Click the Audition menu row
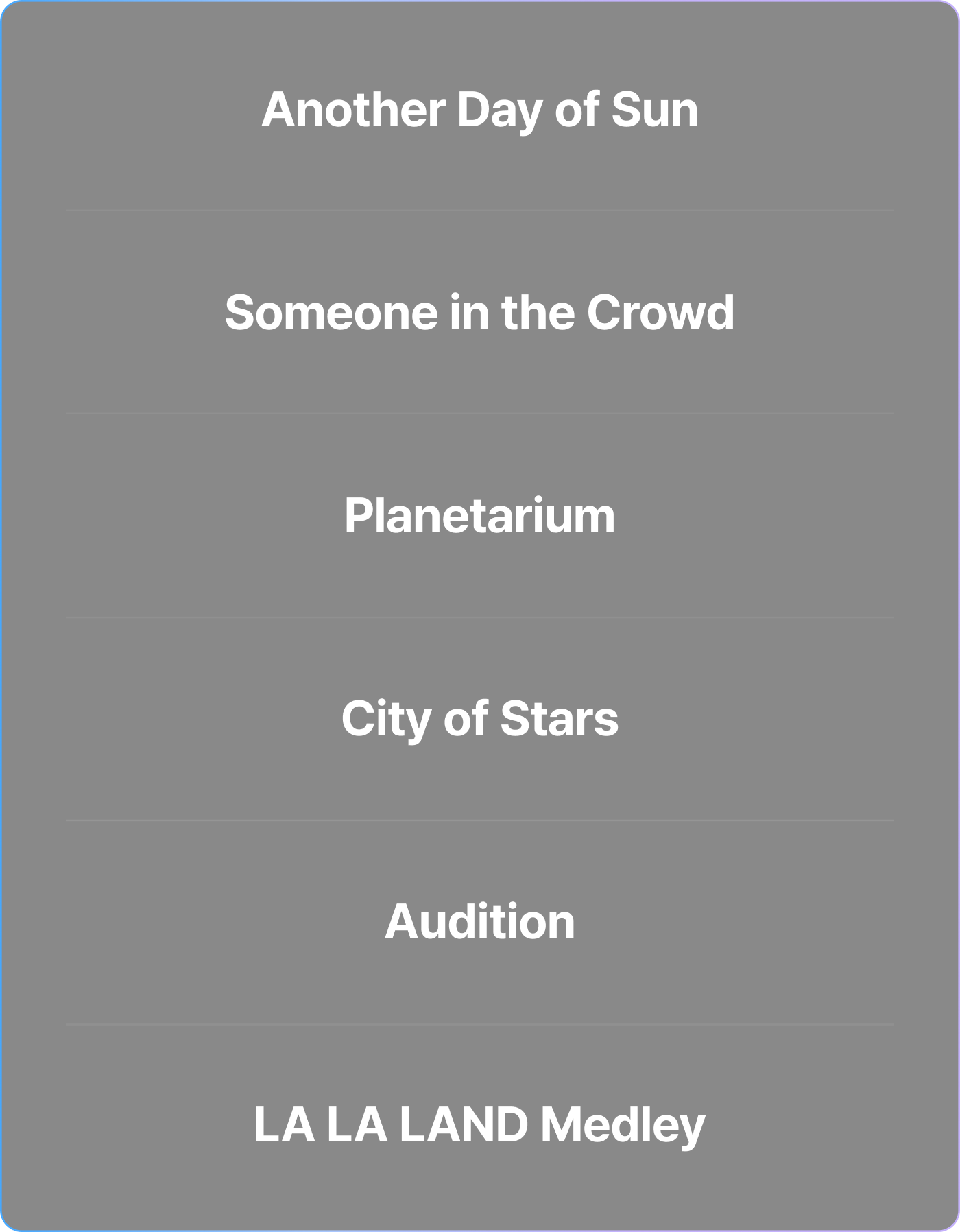 (480, 922)
